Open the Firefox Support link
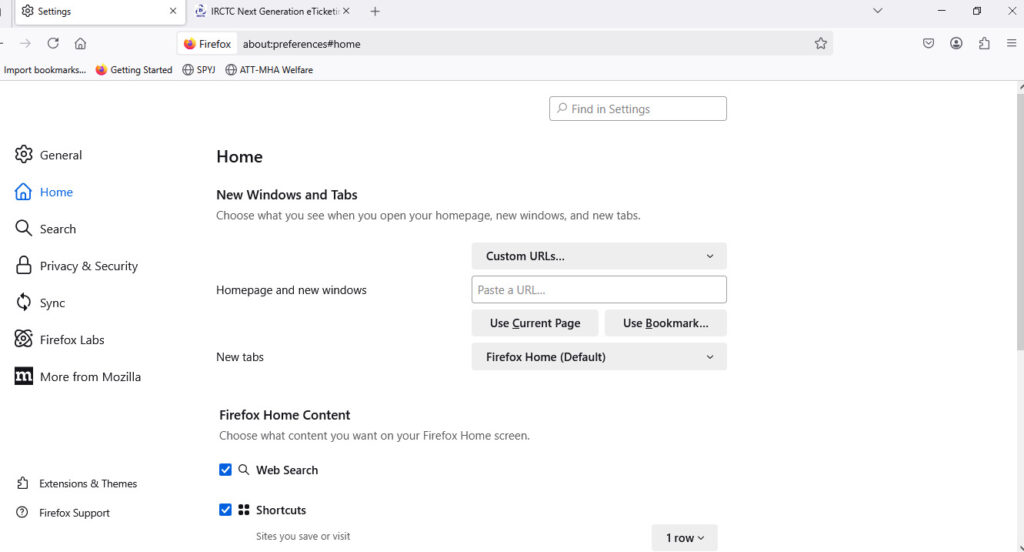This screenshot has width=1024, height=552. (x=74, y=513)
